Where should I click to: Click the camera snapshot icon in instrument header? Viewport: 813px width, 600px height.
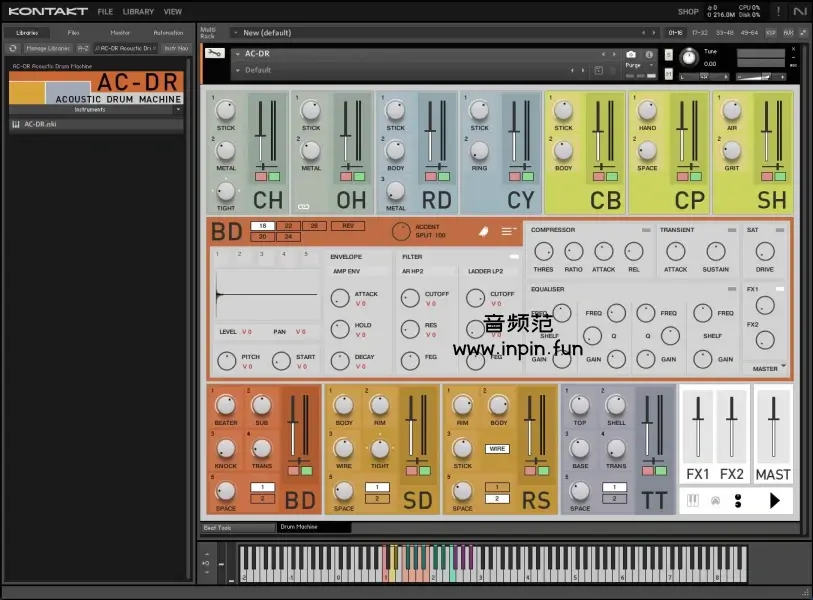[x=631, y=54]
